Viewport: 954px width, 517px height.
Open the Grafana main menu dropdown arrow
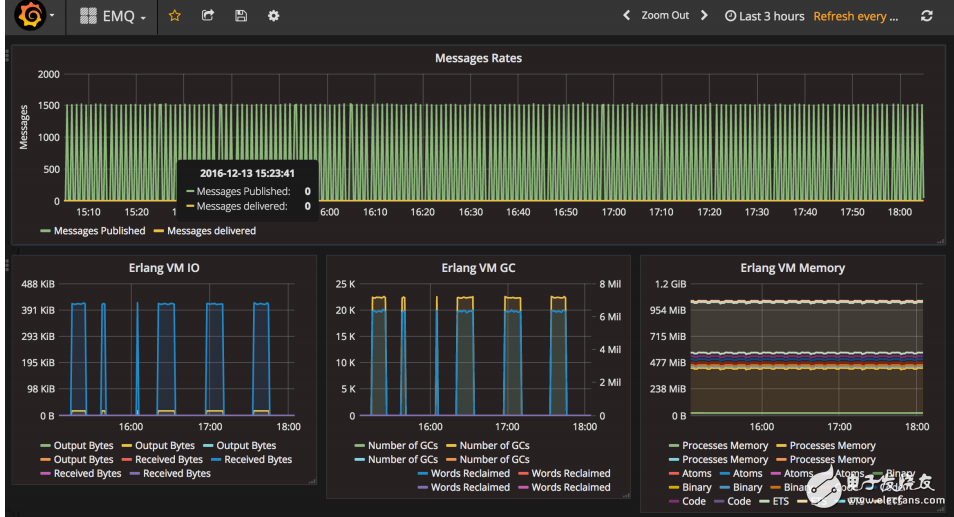50,17
